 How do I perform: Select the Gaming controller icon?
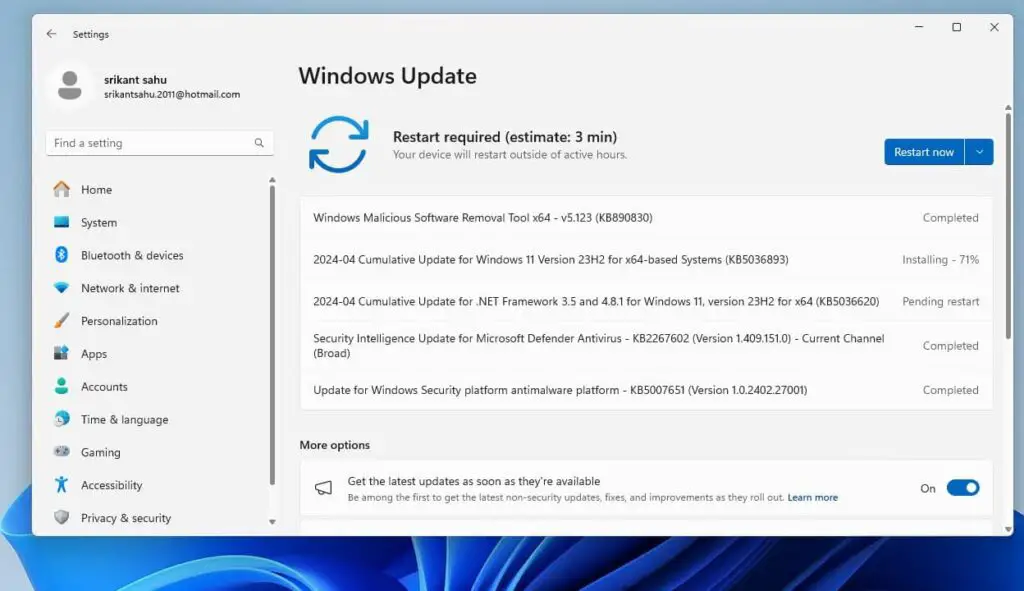[63, 452]
